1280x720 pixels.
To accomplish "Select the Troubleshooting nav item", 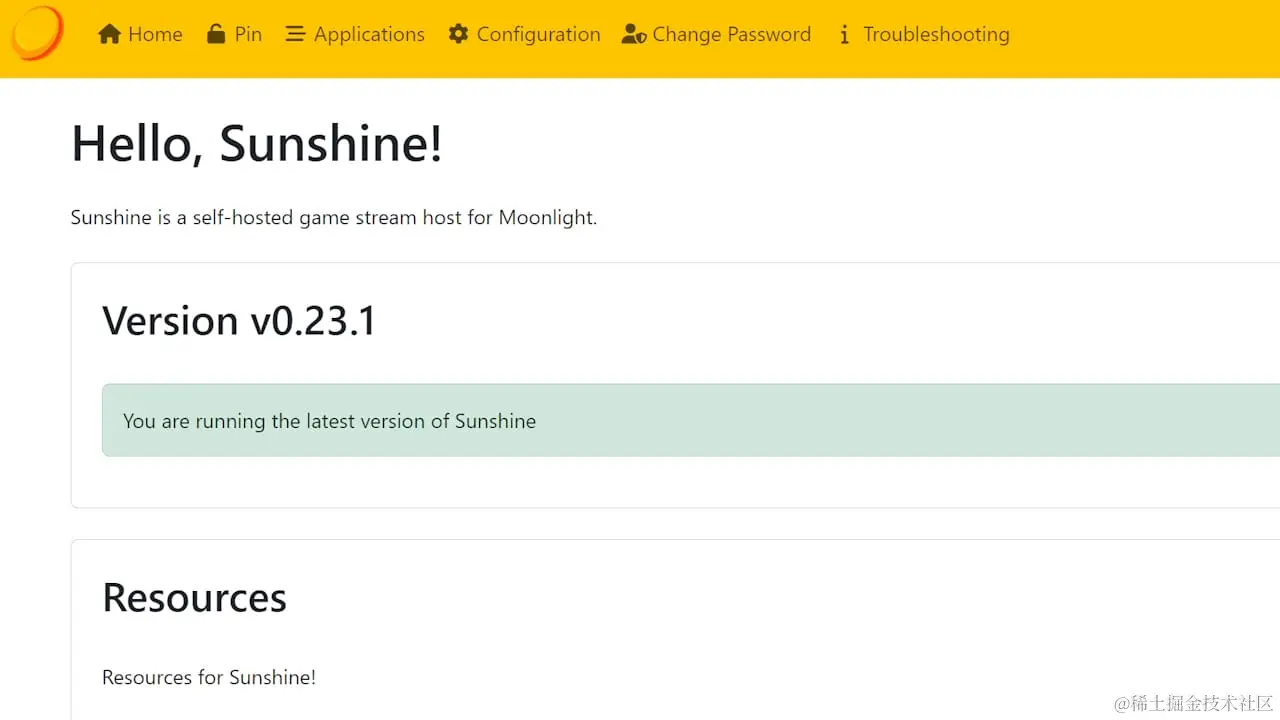I will tap(924, 34).
